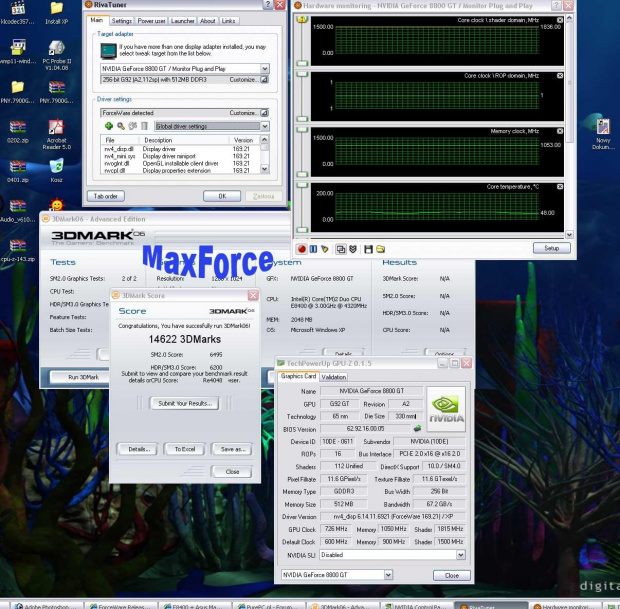Viewport: 620px width, 609px height.
Task: Click the magnifier icon in Driver settings
Action: [x=121, y=126]
